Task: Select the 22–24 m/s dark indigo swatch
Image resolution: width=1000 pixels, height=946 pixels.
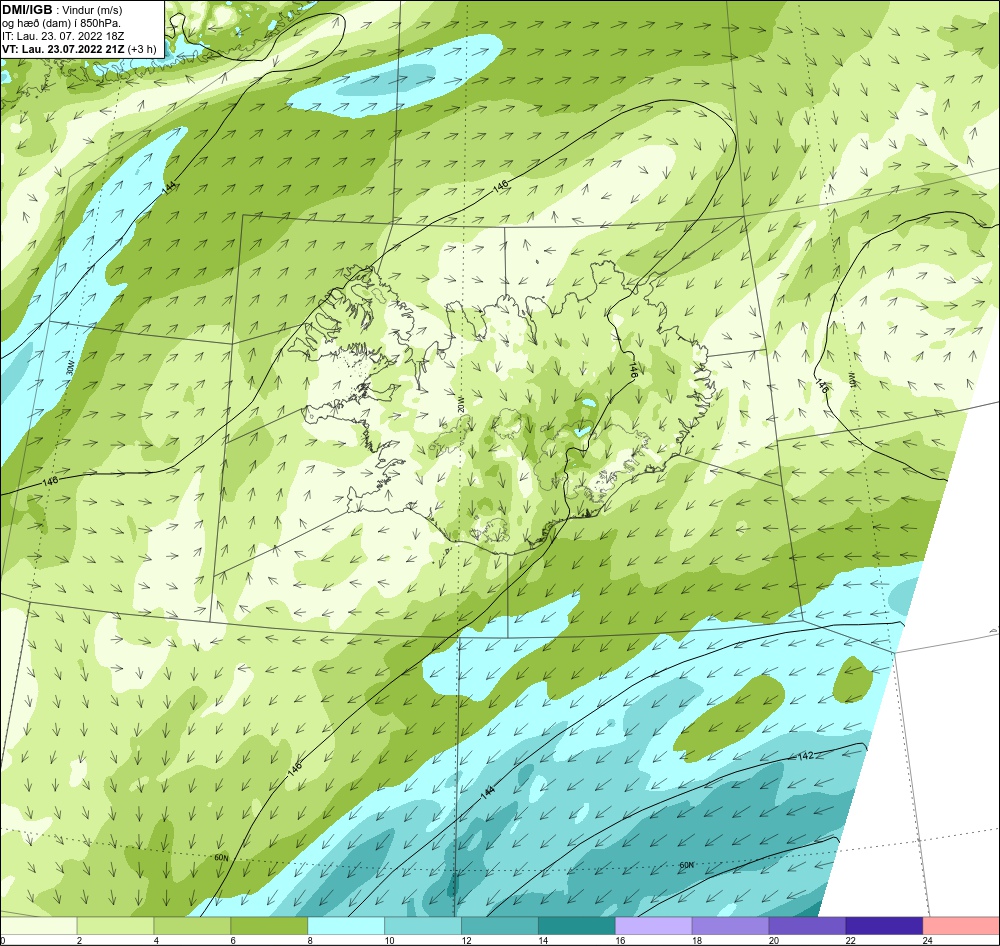Action: point(885,926)
